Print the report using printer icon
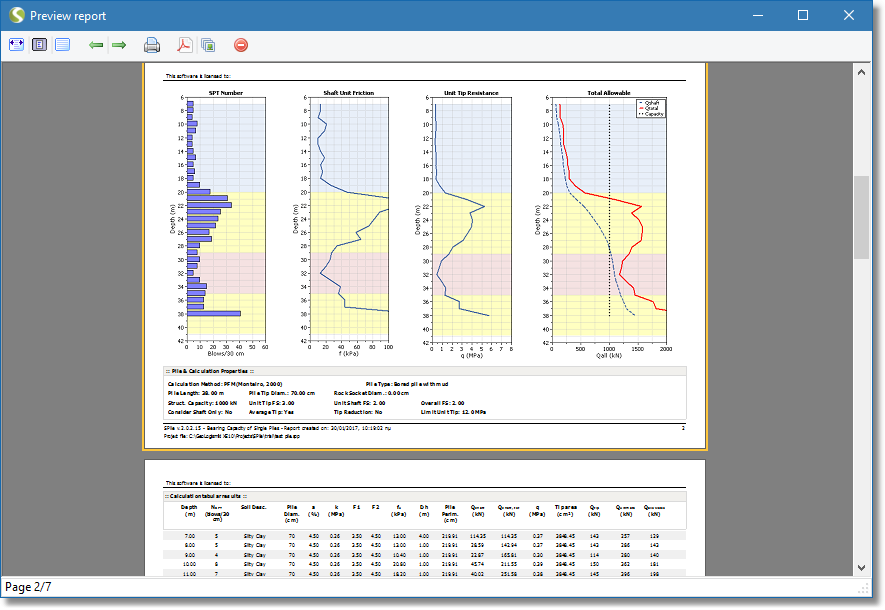885x610 pixels. (152, 45)
